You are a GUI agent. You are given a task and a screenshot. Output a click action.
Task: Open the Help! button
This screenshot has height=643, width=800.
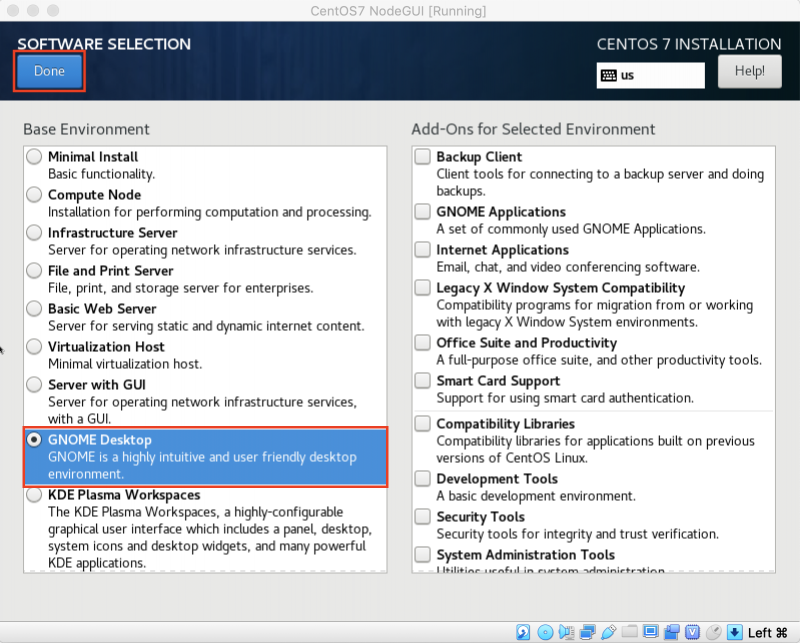tap(749, 71)
